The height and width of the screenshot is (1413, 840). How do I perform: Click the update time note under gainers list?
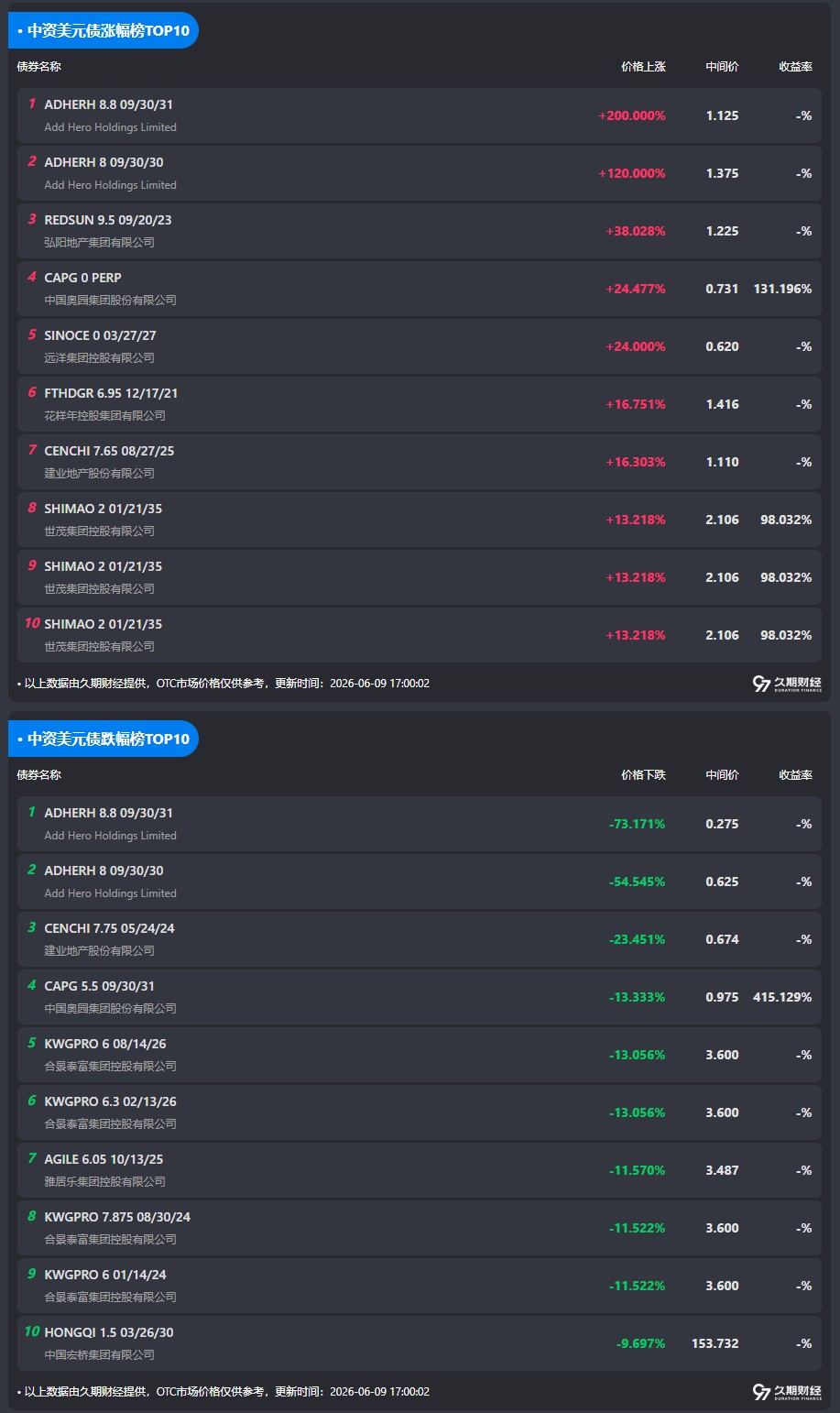[x=224, y=684]
